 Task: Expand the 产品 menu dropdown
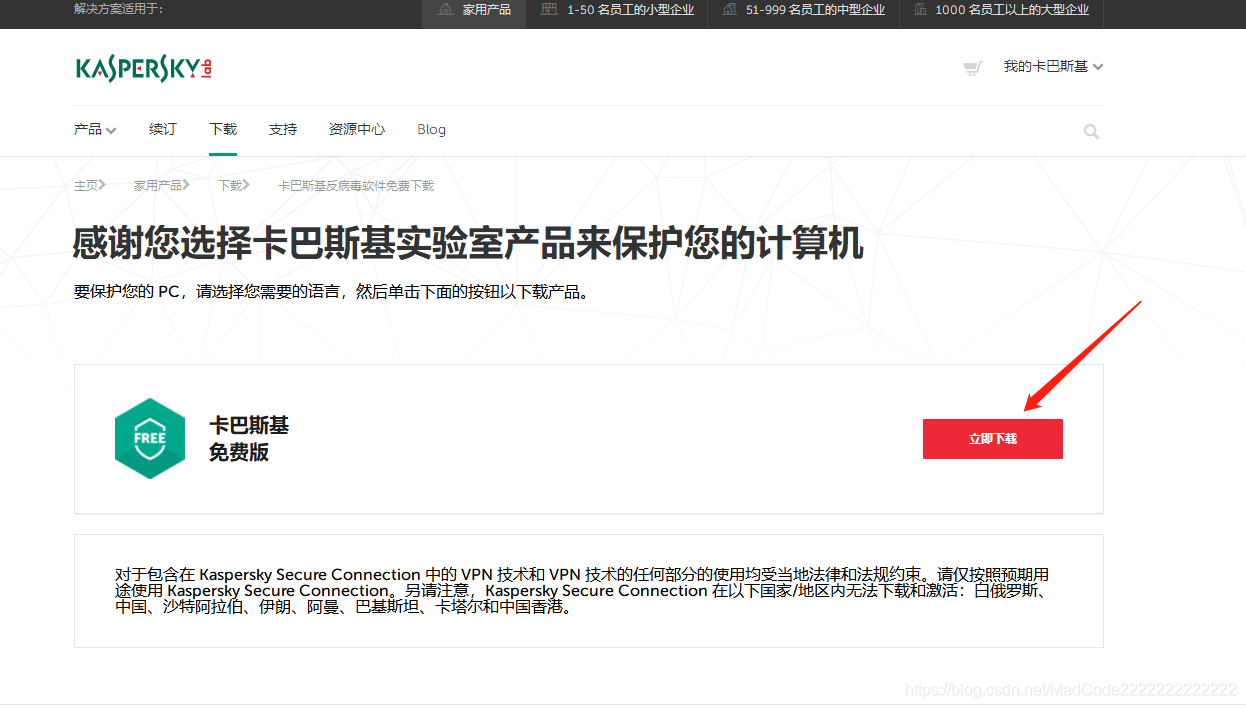[x=95, y=129]
